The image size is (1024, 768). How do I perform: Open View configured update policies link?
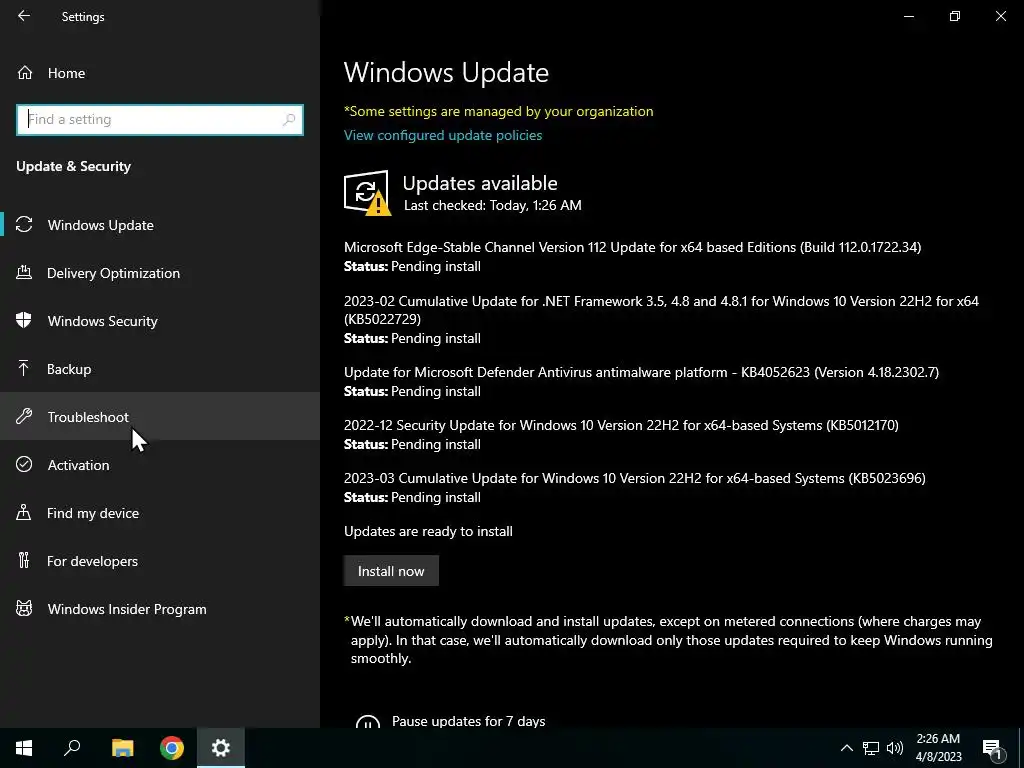click(443, 135)
